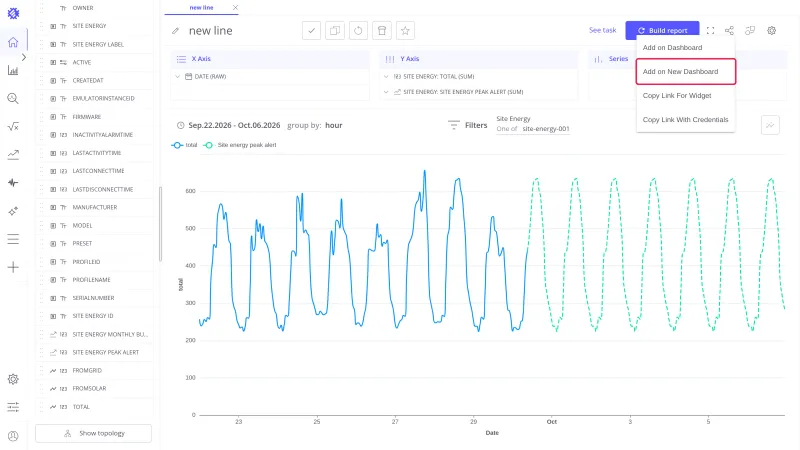Click the app logo at top-left

pos(13,13)
